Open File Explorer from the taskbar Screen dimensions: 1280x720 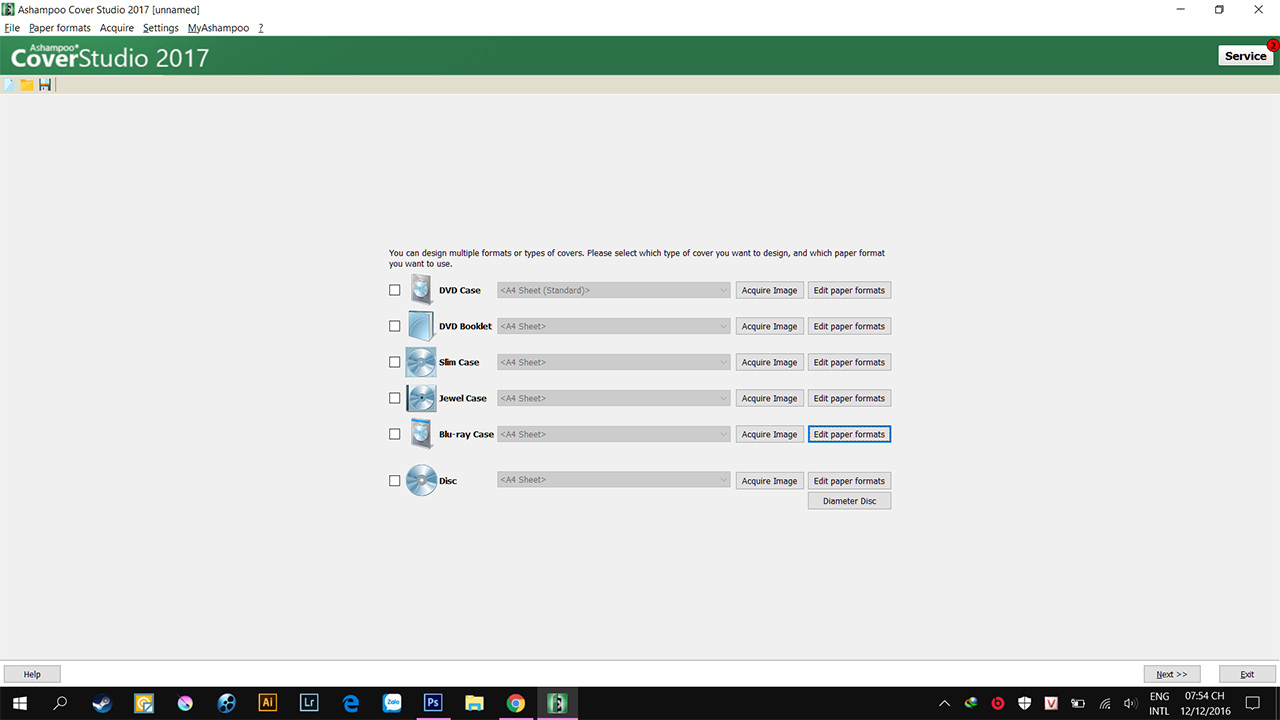pos(474,703)
